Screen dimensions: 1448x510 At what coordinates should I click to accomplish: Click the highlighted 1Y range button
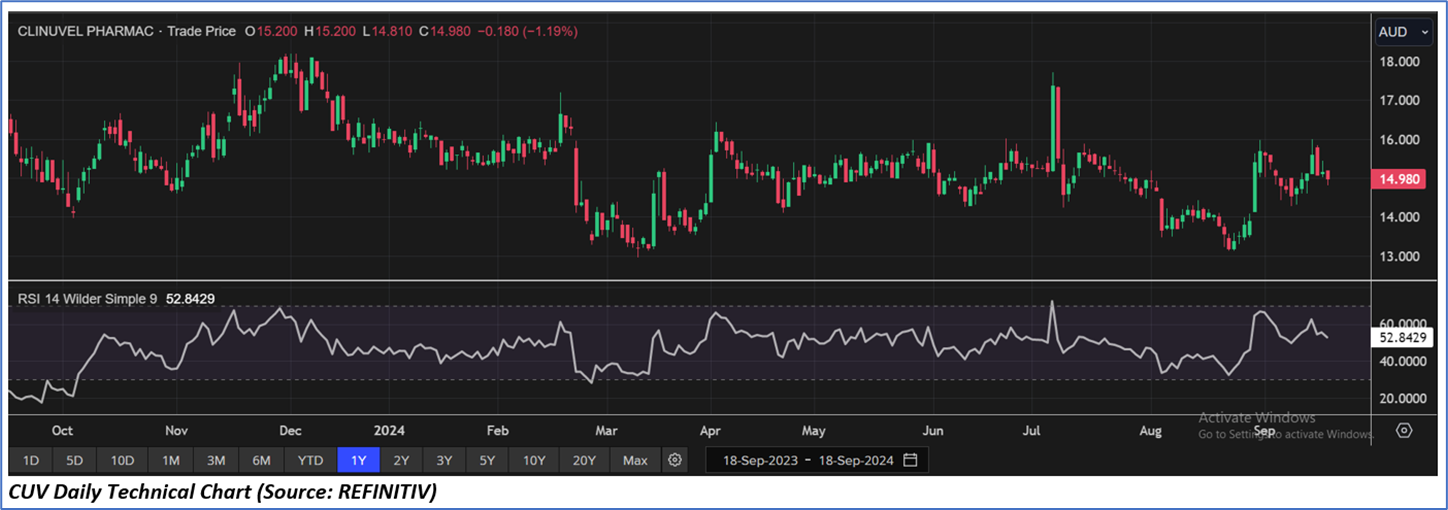coord(358,460)
